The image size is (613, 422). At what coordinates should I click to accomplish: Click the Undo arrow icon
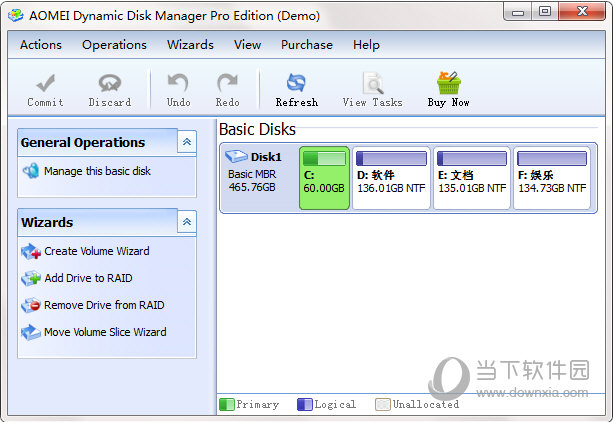[x=178, y=83]
